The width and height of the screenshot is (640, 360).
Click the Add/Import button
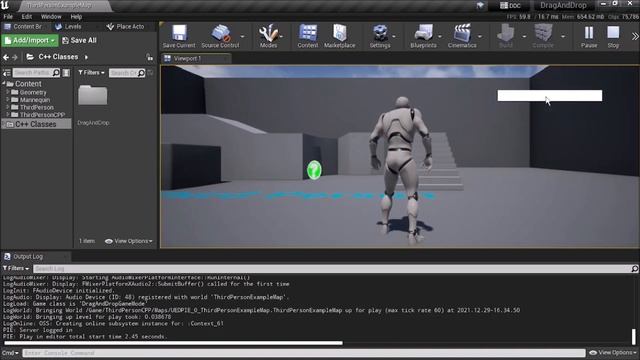30,40
